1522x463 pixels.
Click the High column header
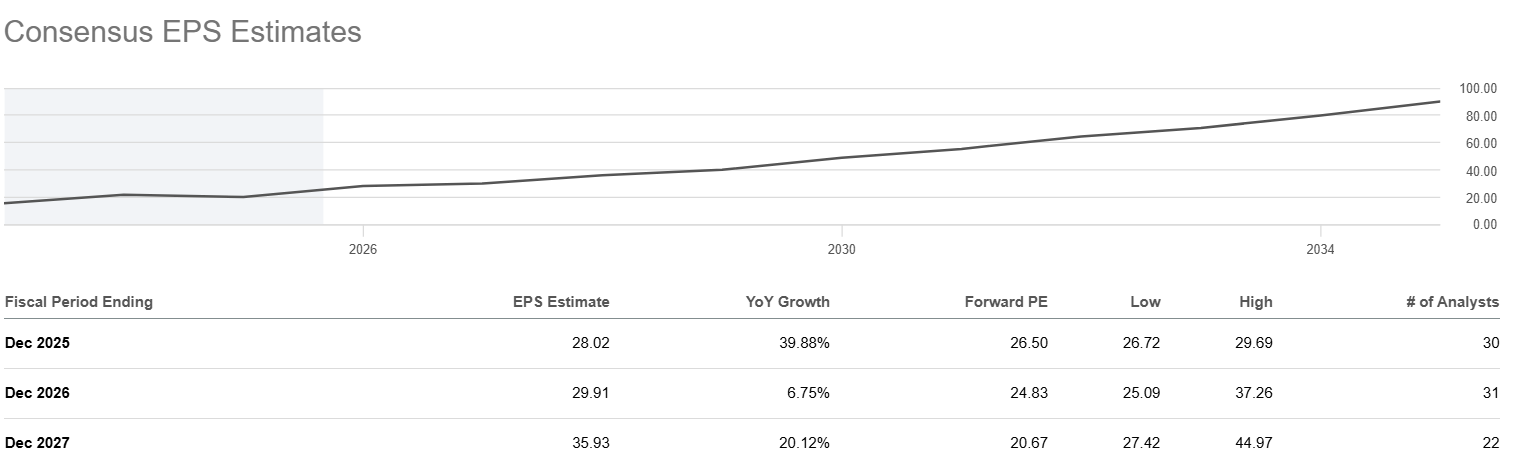pyautogui.click(x=1255, y=302)
